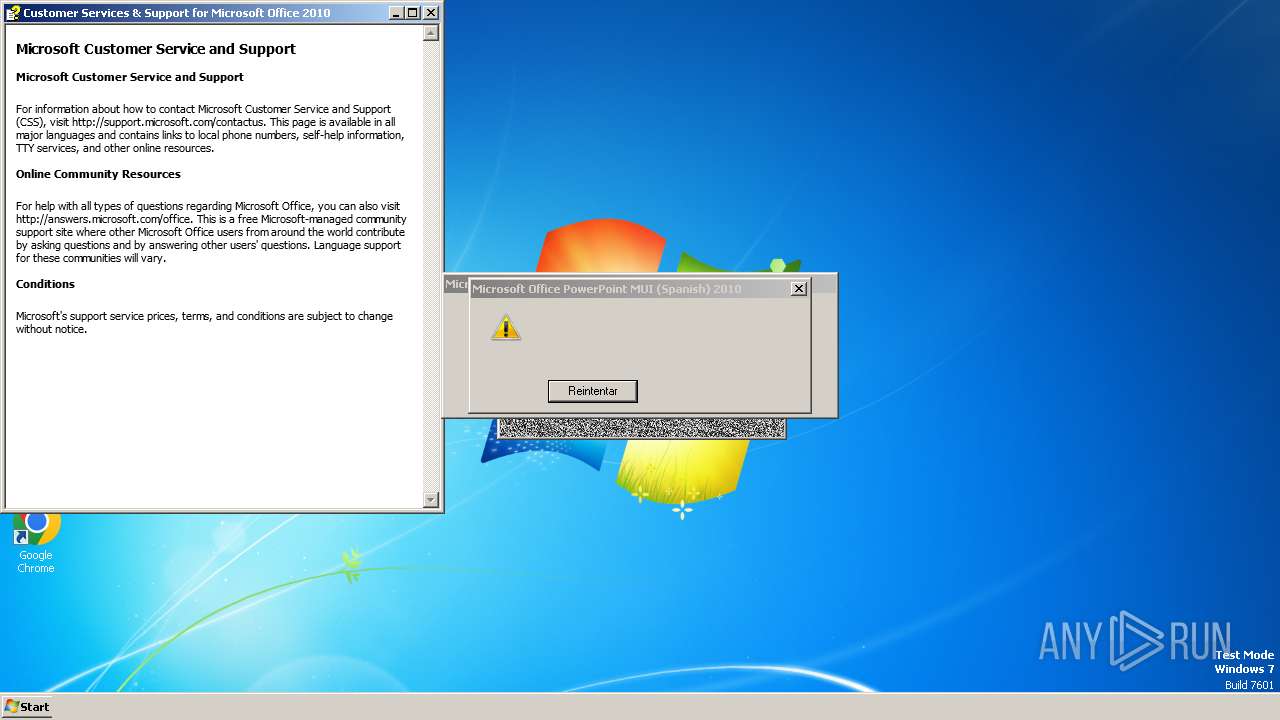Maximize the Customer Services & Support window
This screenshot has width=1280, height=720.
click(x=412, y=13)
